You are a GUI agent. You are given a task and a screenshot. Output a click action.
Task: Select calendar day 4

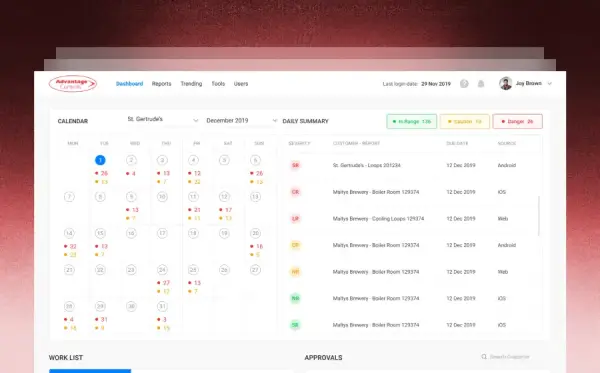(x=193, y=160)
